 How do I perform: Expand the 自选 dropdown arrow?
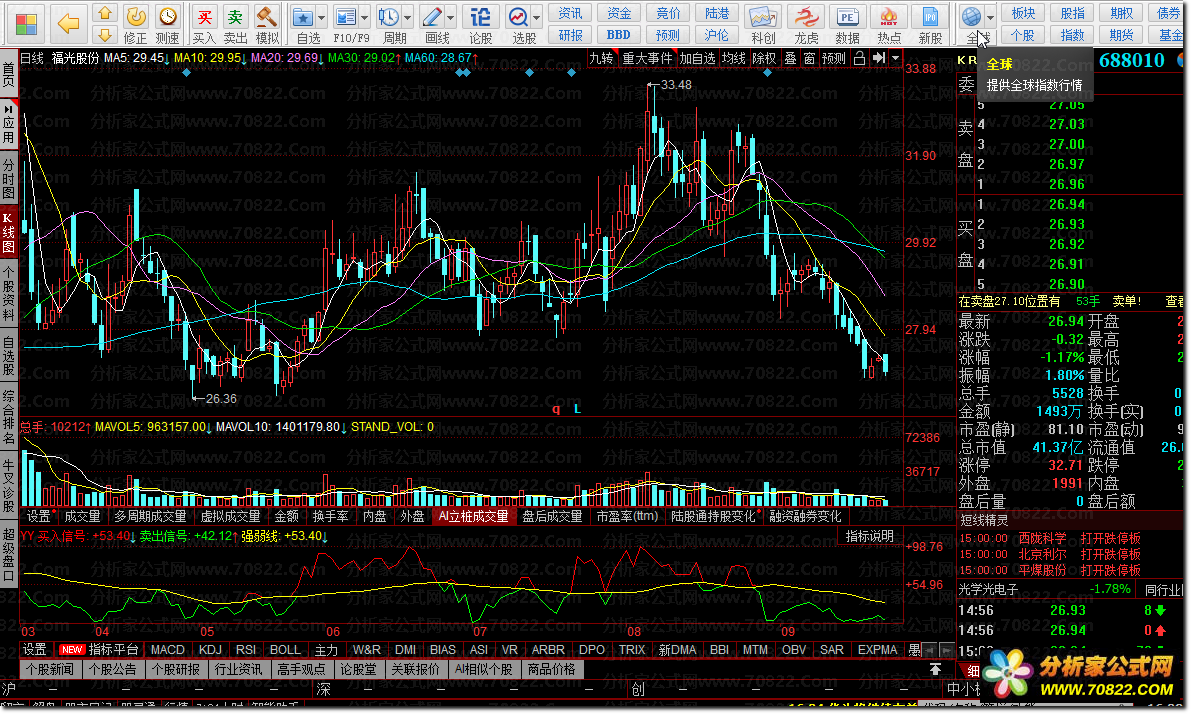322,17
